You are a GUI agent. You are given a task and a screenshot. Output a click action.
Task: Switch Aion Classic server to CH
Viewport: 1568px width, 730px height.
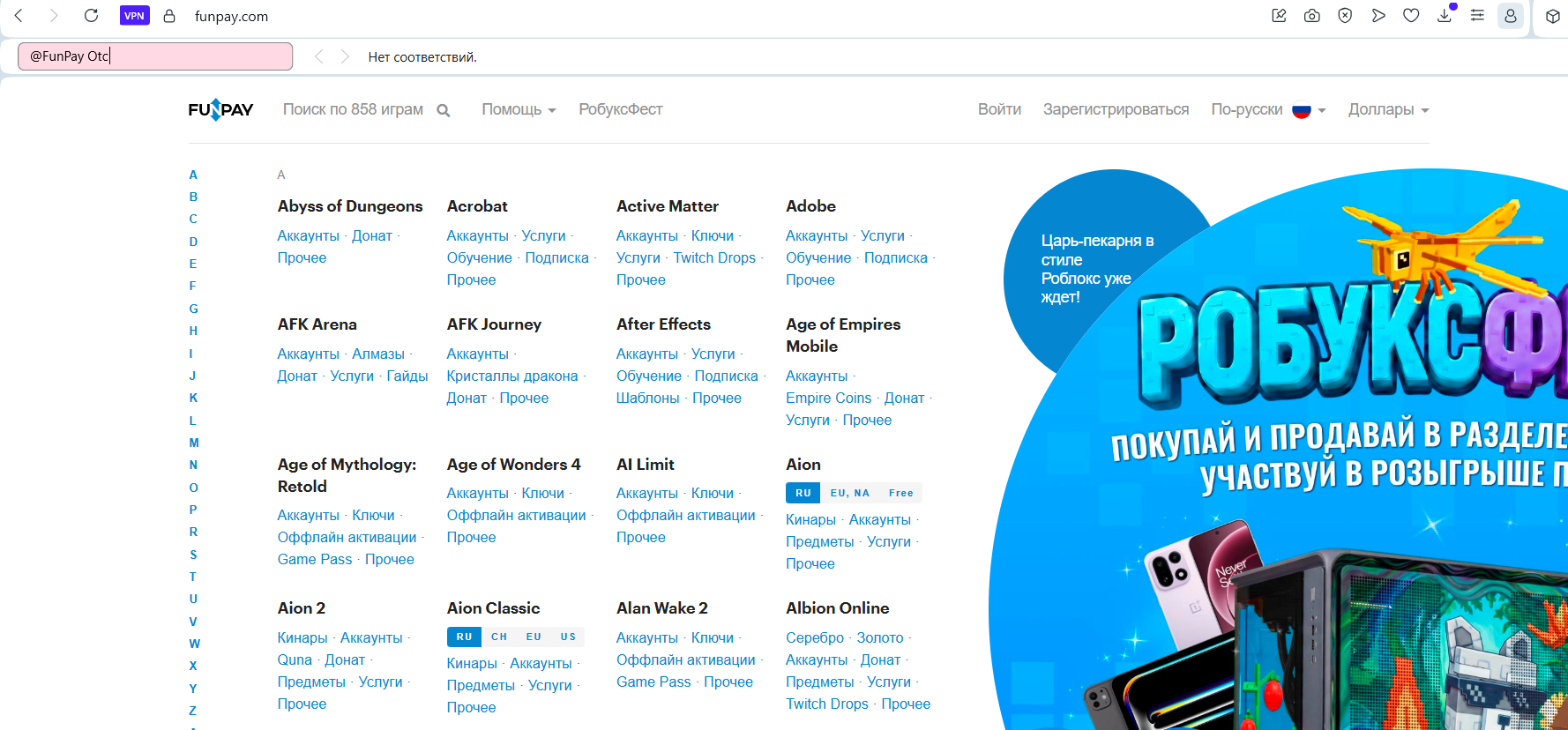pyautogui.click(x=499, y=637)
